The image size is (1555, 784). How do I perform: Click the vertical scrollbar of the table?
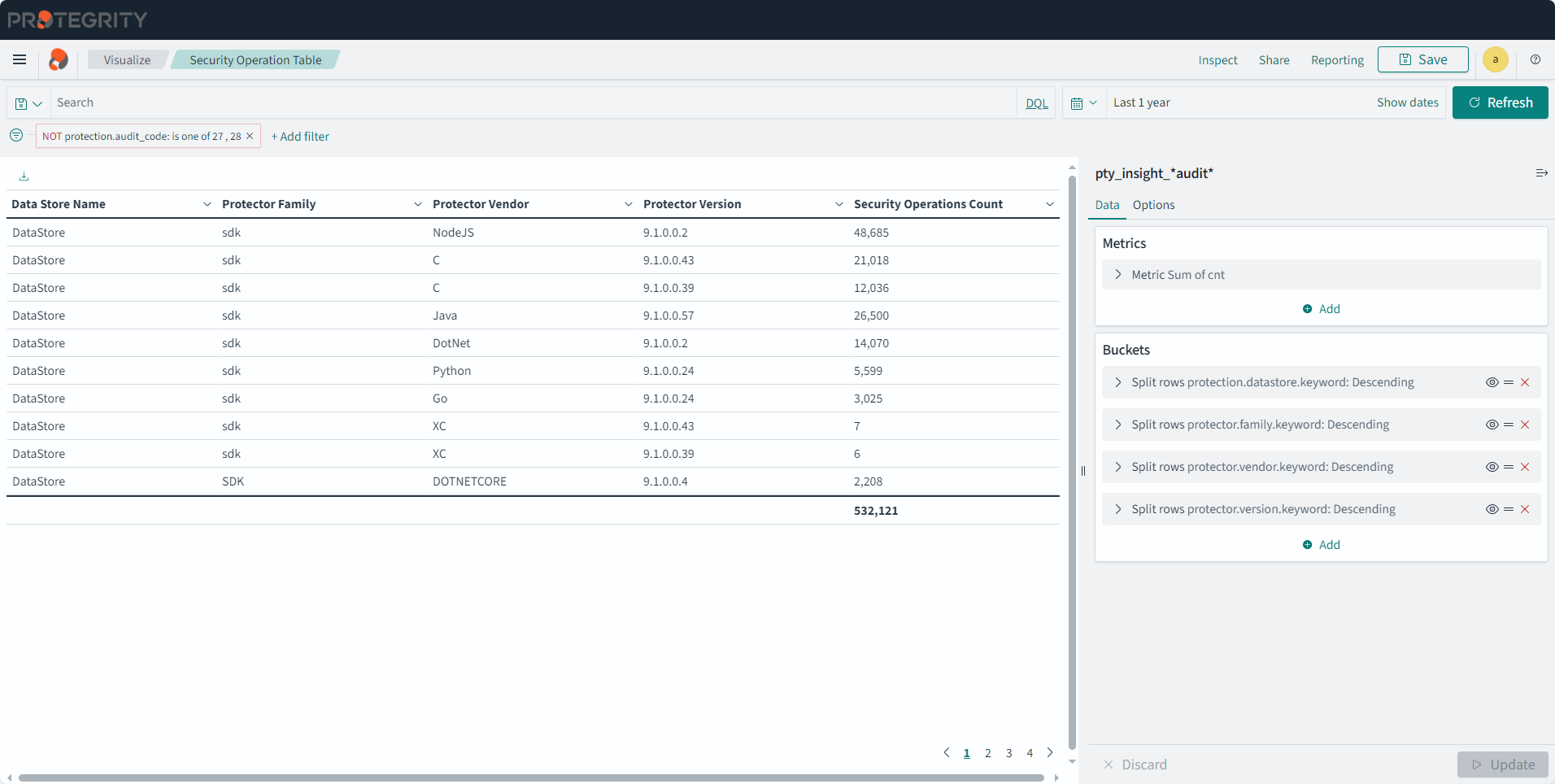pyautogui.click(x=1072, y=462)
